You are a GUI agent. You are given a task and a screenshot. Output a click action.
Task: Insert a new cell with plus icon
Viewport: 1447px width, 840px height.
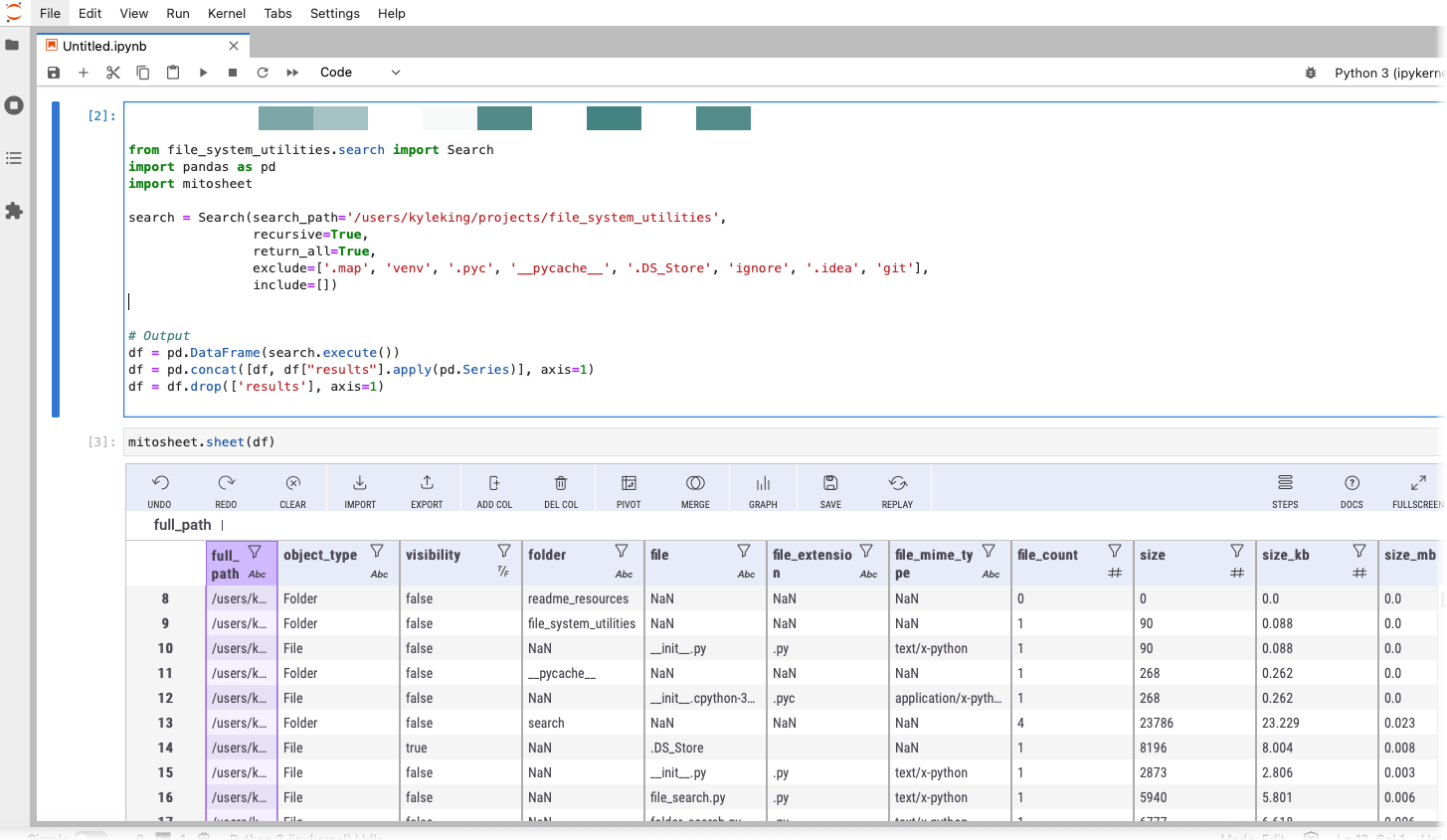coord(84,73)
